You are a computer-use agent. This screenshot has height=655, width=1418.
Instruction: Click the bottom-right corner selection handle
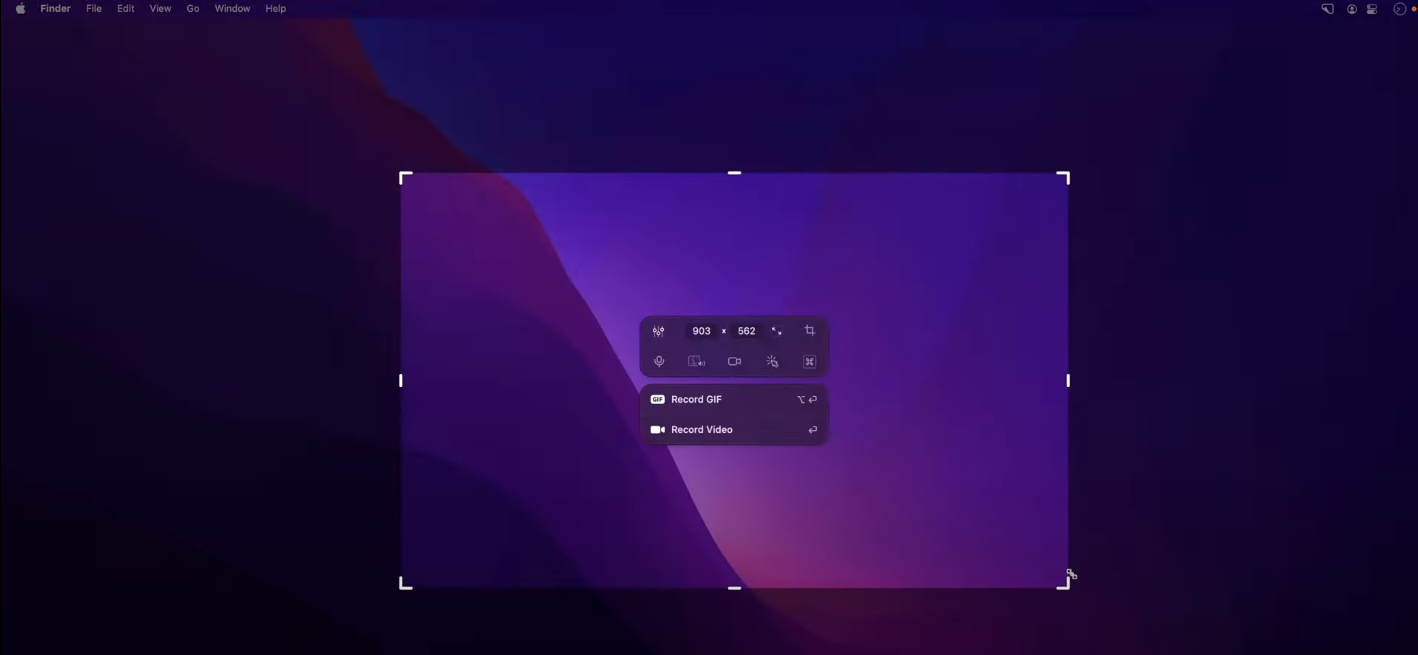click(1064, 584)
